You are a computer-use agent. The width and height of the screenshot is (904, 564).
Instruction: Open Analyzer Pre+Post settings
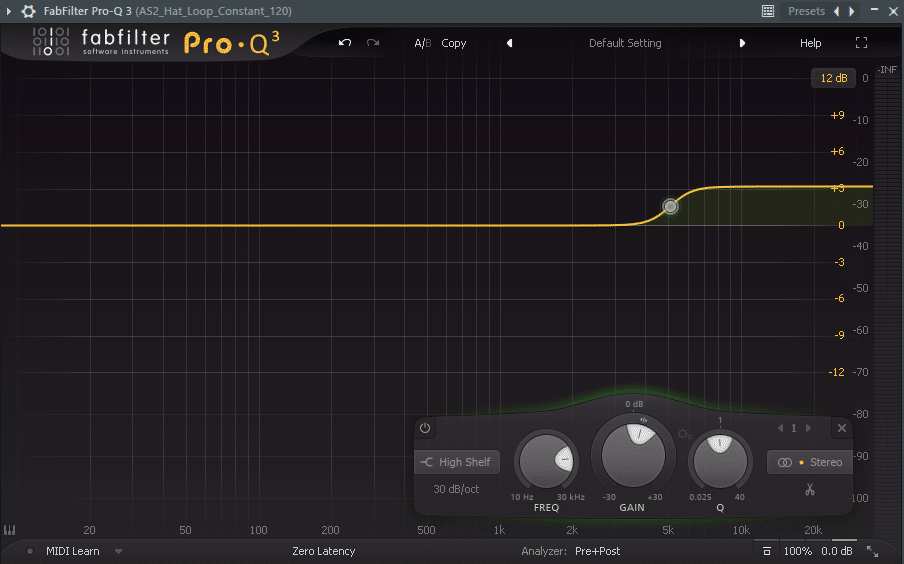pyautogui.click(x=597, y=551)
